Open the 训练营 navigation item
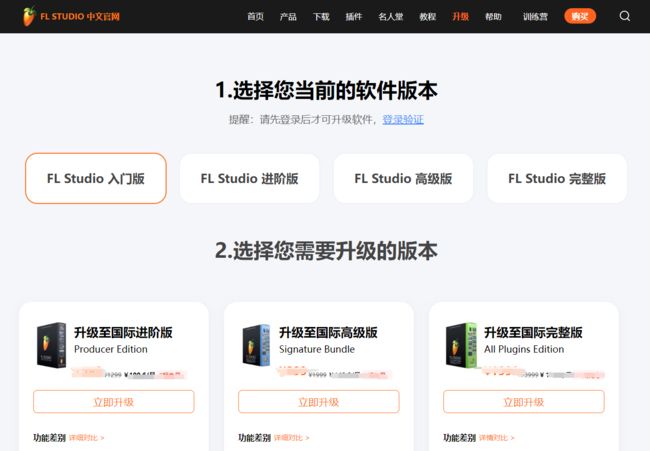This screenshot has width=650, height=451. tap(535, 17)
